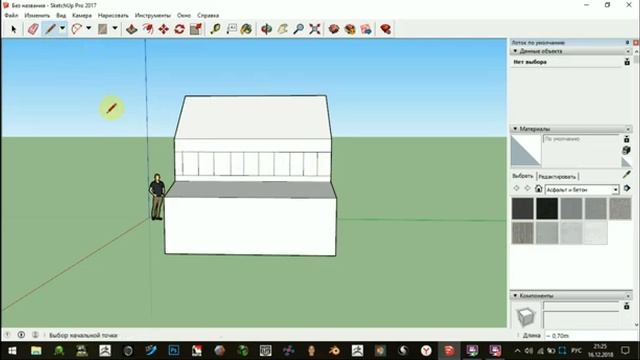Click the Длина measurements input field
The image size is (640, 360).
(590, 336)
